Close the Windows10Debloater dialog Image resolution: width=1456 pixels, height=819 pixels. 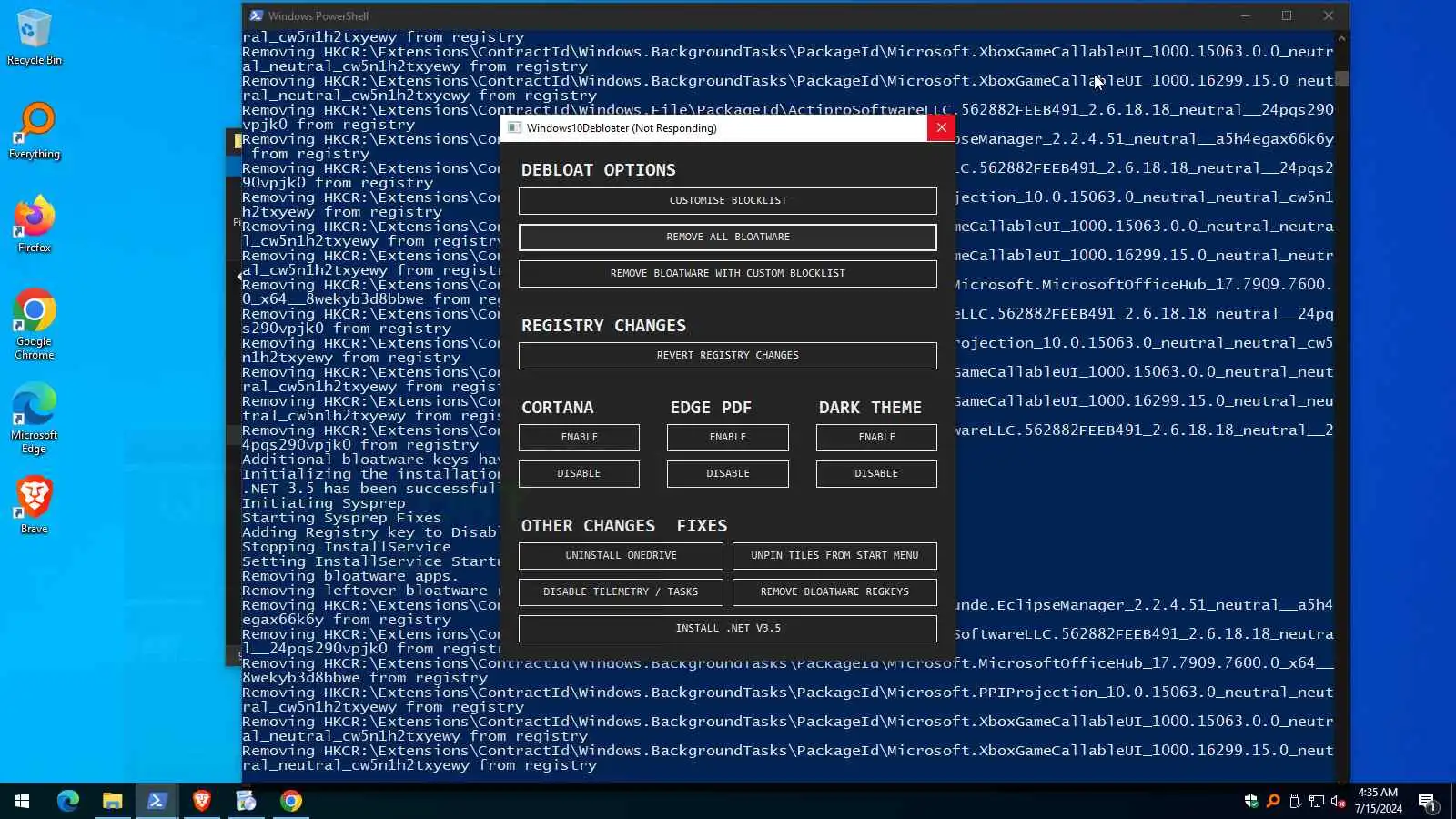point(941,127)
